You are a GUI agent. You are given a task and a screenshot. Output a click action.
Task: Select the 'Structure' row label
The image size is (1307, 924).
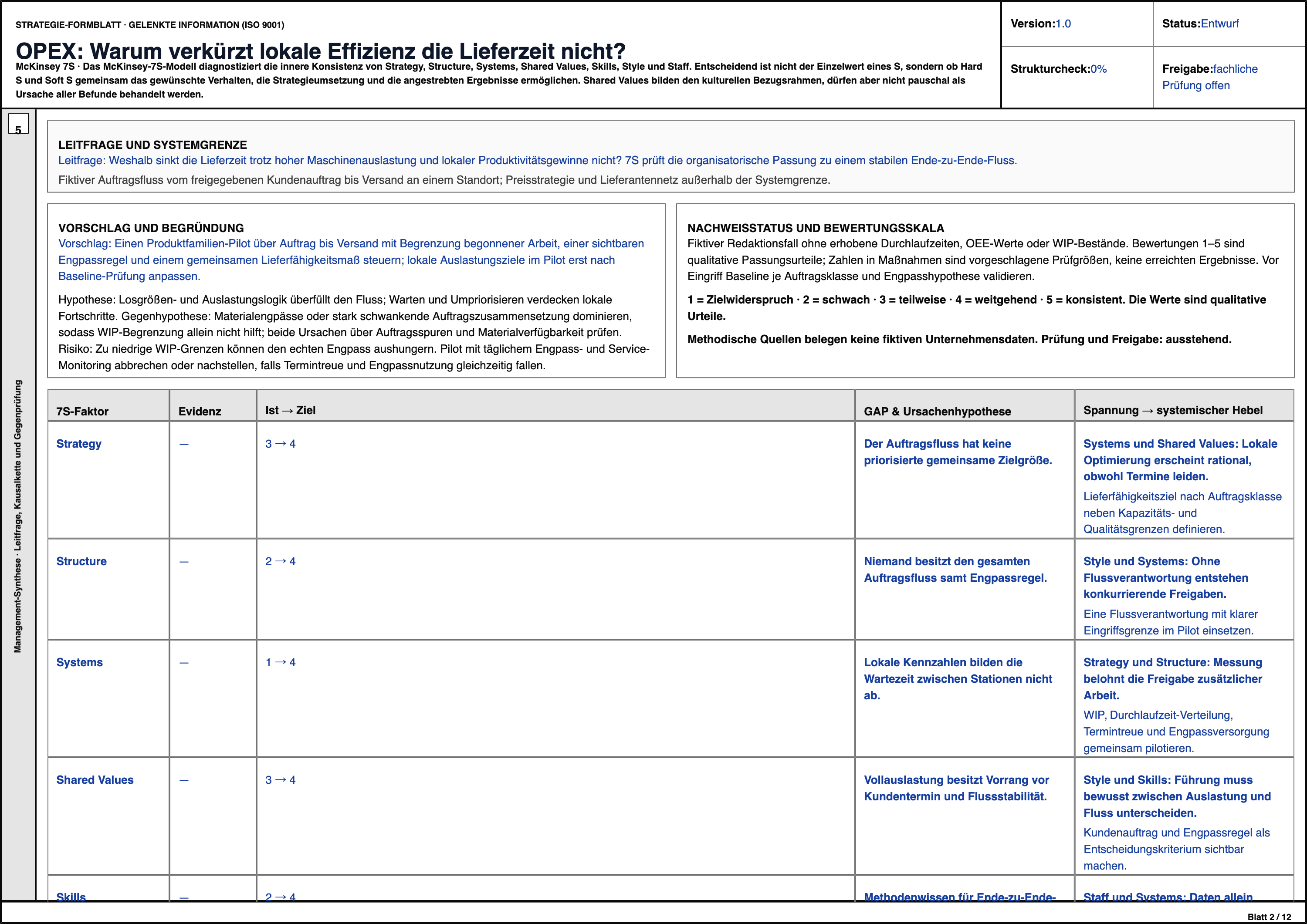(x=81, y=561)
